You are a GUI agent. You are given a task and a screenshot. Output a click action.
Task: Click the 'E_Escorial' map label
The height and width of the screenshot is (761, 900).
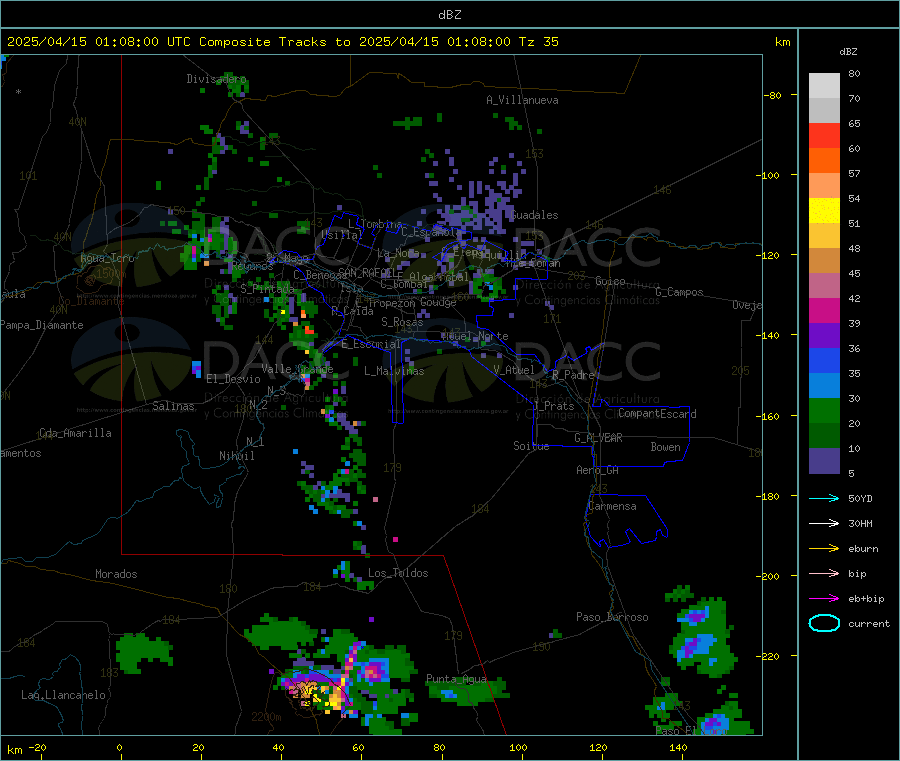pyautogui.click(x=370, y=344)
